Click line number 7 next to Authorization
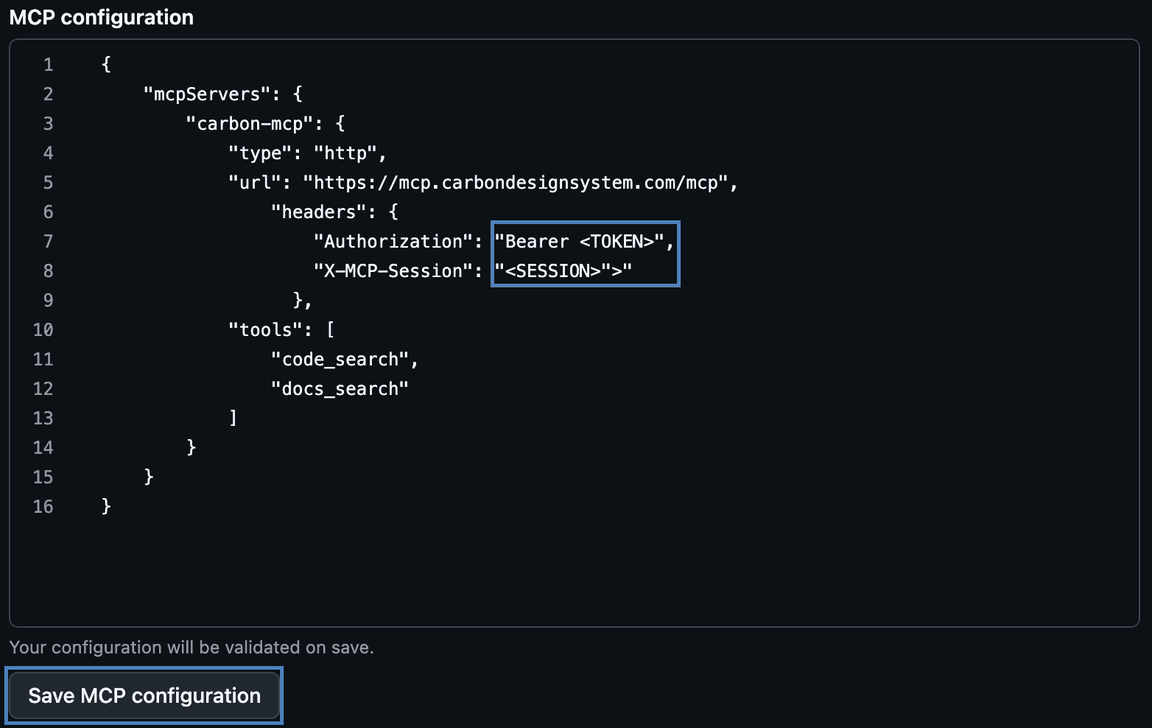This screenshot has width=1152, height=728. [x=47, y=241]
